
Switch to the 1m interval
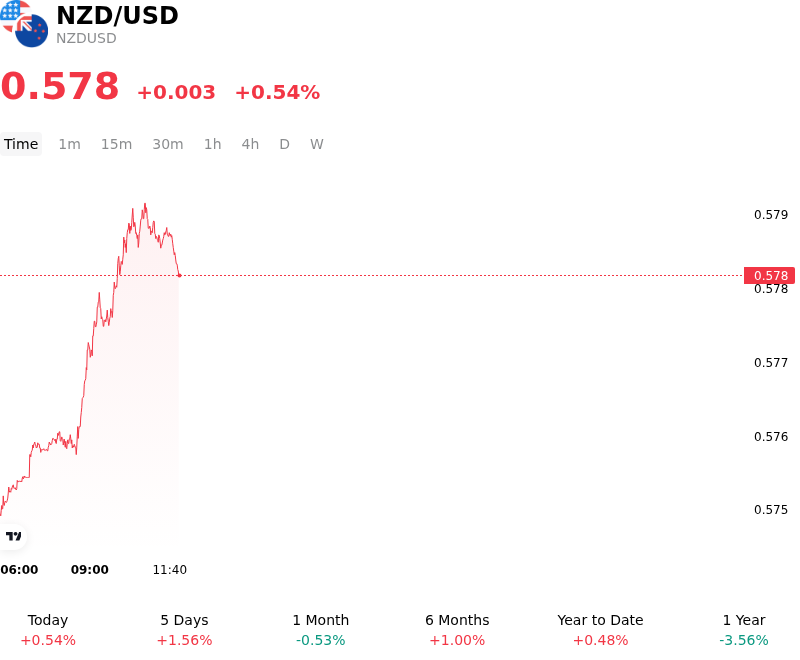[69, 144]
